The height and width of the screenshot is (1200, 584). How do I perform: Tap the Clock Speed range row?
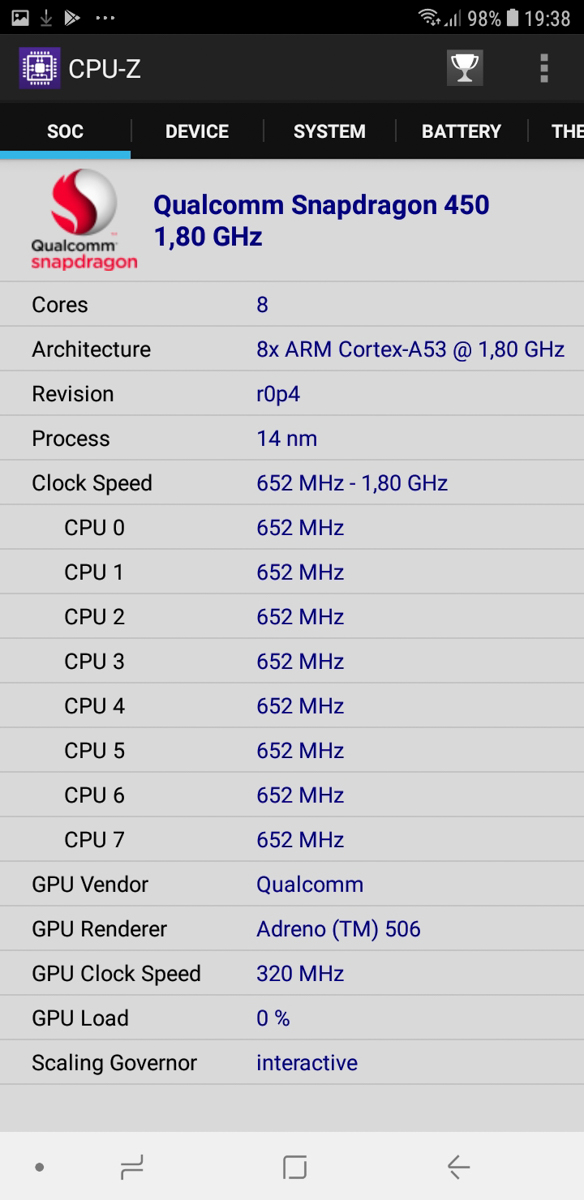(292, 483)
